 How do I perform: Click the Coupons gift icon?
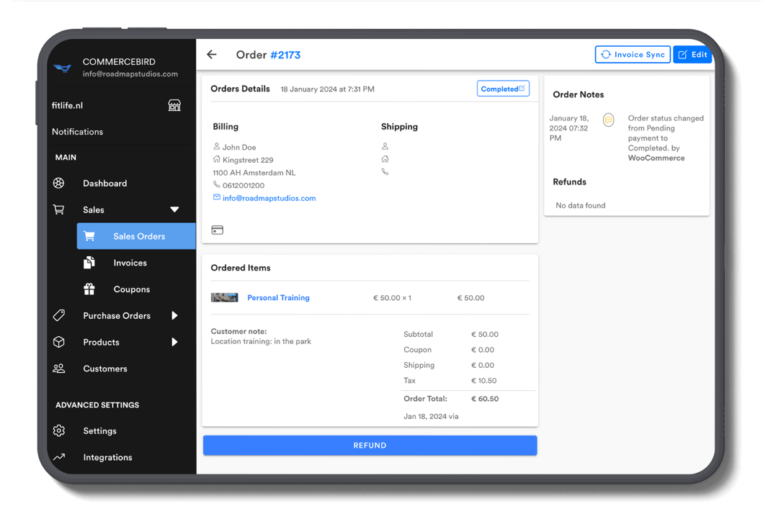tap(89, 290)
